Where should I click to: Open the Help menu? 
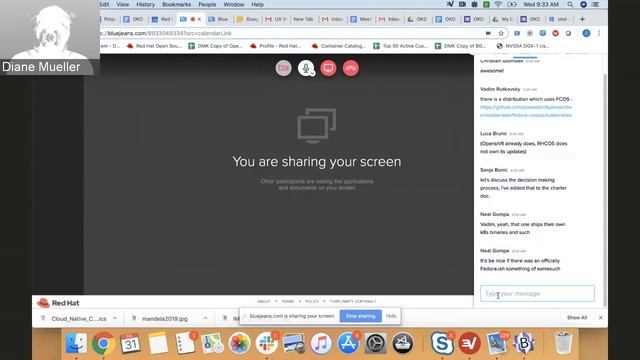click(x=257, y=4)
